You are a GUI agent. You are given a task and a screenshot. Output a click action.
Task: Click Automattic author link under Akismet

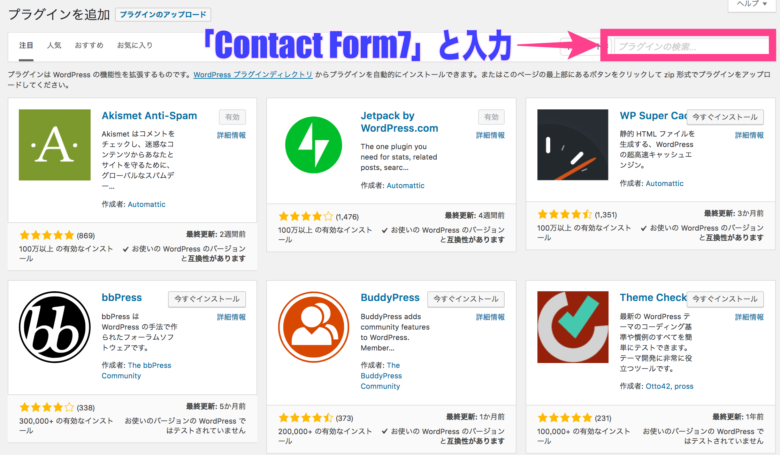[x=147, y=204]
